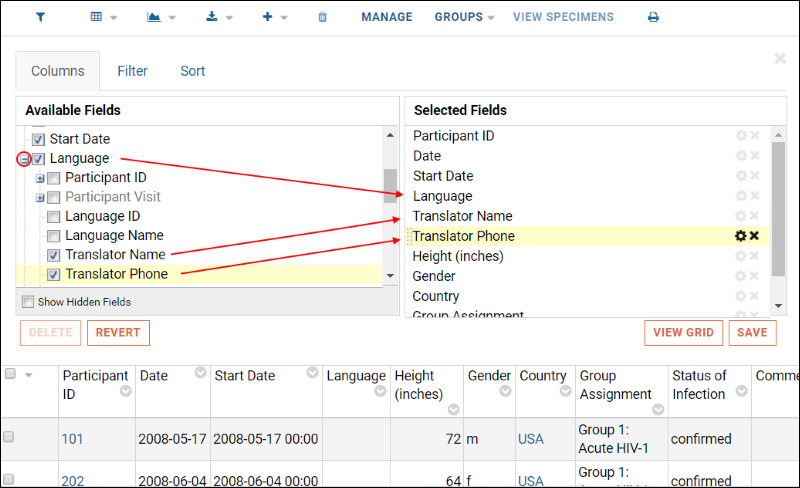Open participant 101 link
The image size is (800, 488).
tap(72, 439)
